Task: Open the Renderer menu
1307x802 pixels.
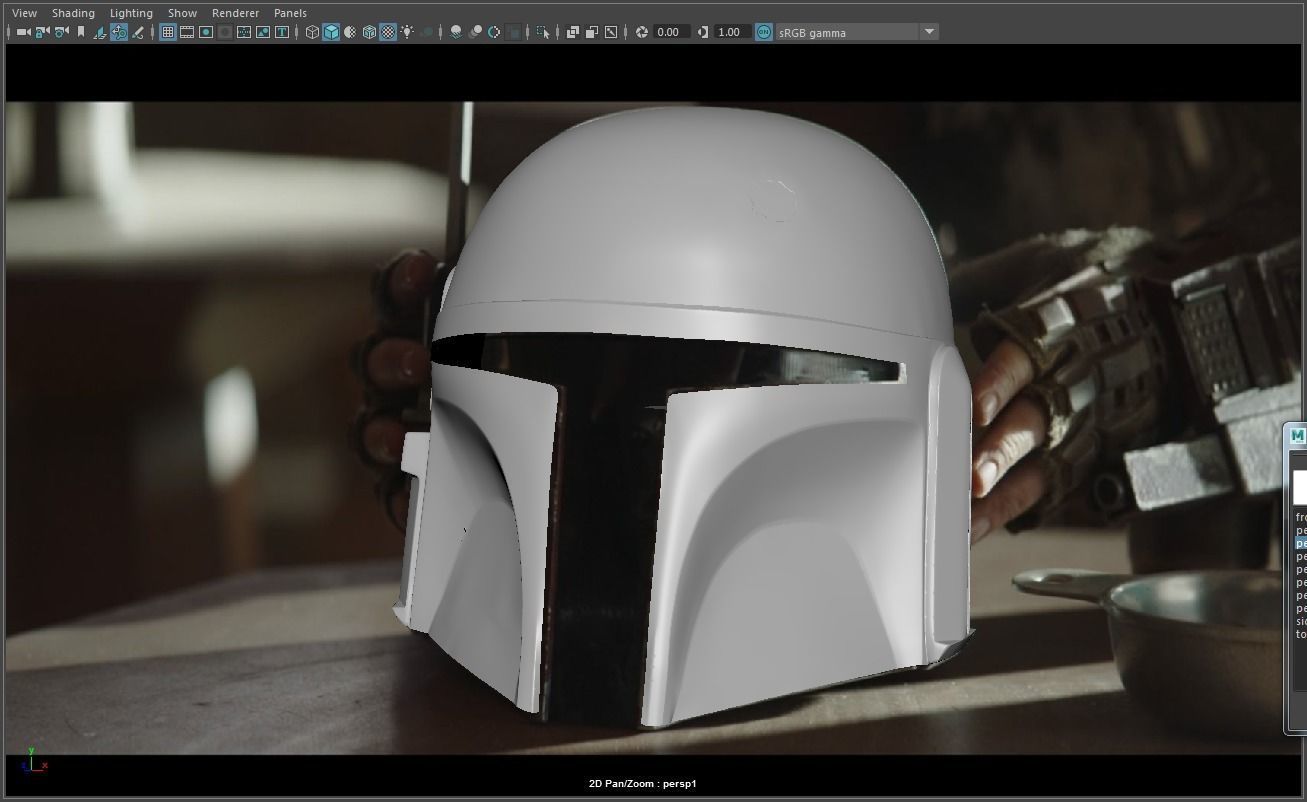Action: (235, 13)
